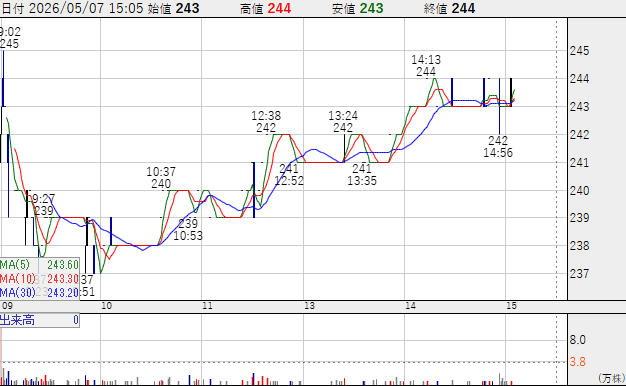The height and width of the screenshot is (386, 626).
Task: Click the 13:35 low annotation at 241
Action: point(362,174)
